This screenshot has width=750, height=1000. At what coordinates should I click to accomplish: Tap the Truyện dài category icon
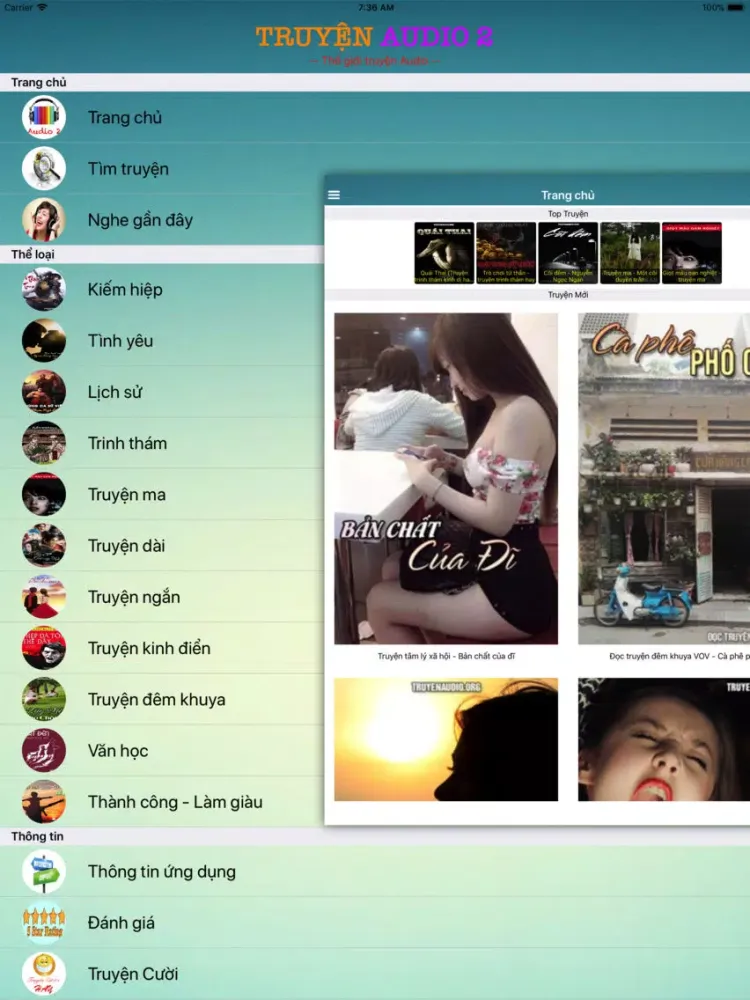point(44,545)
